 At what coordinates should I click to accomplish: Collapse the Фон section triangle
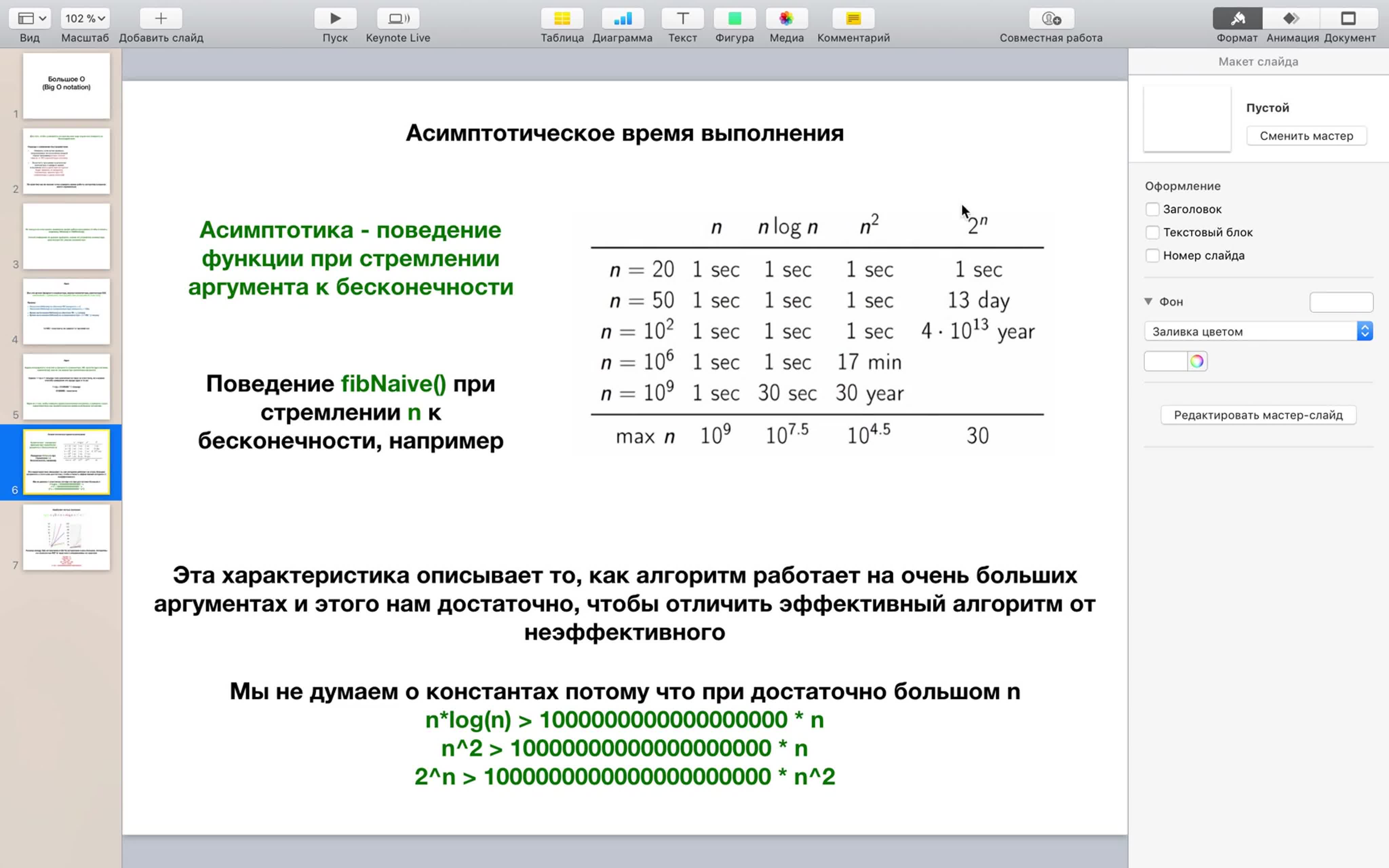point(1149,301)
